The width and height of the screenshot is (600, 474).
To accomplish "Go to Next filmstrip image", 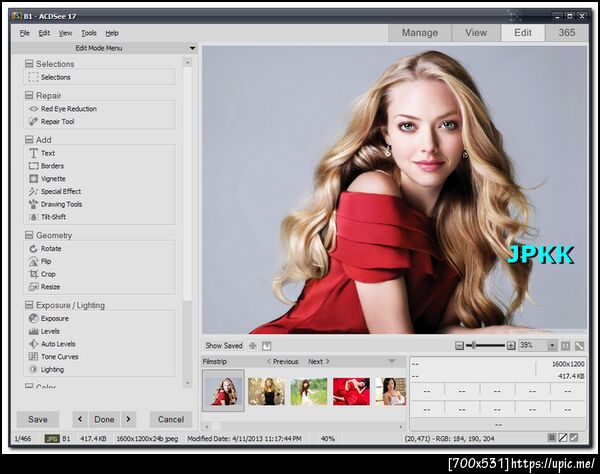I will coord(319,362).
